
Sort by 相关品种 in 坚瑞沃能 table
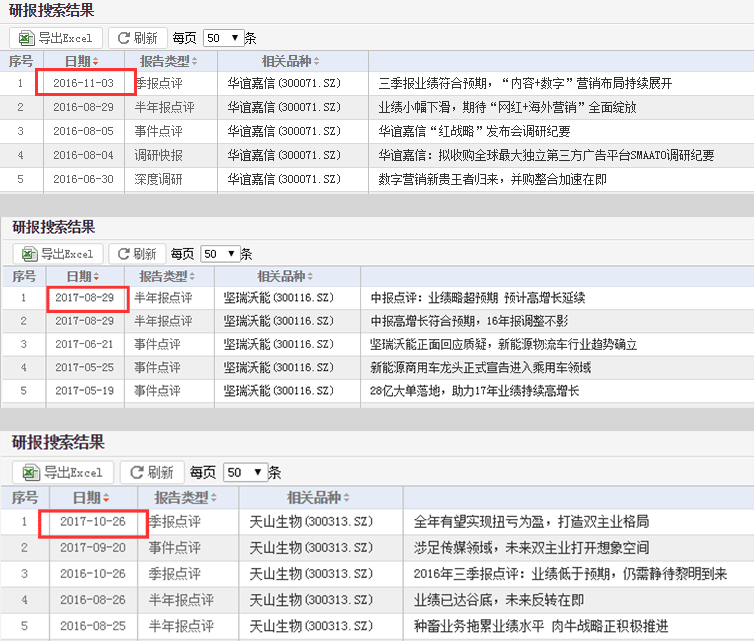285,277
